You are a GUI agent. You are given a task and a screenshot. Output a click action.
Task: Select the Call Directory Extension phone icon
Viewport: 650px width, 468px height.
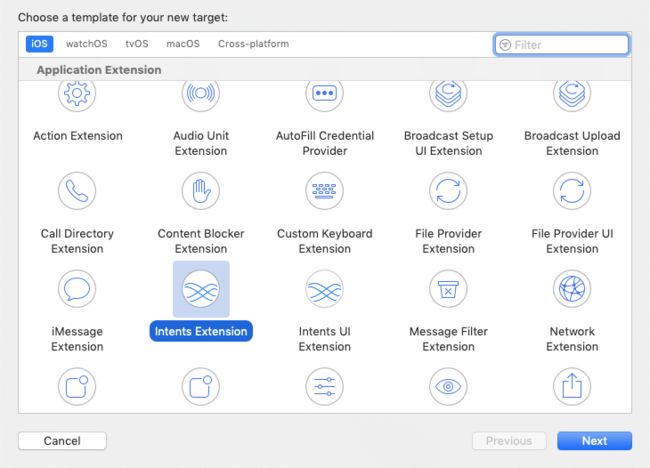[x=77, y=191]
